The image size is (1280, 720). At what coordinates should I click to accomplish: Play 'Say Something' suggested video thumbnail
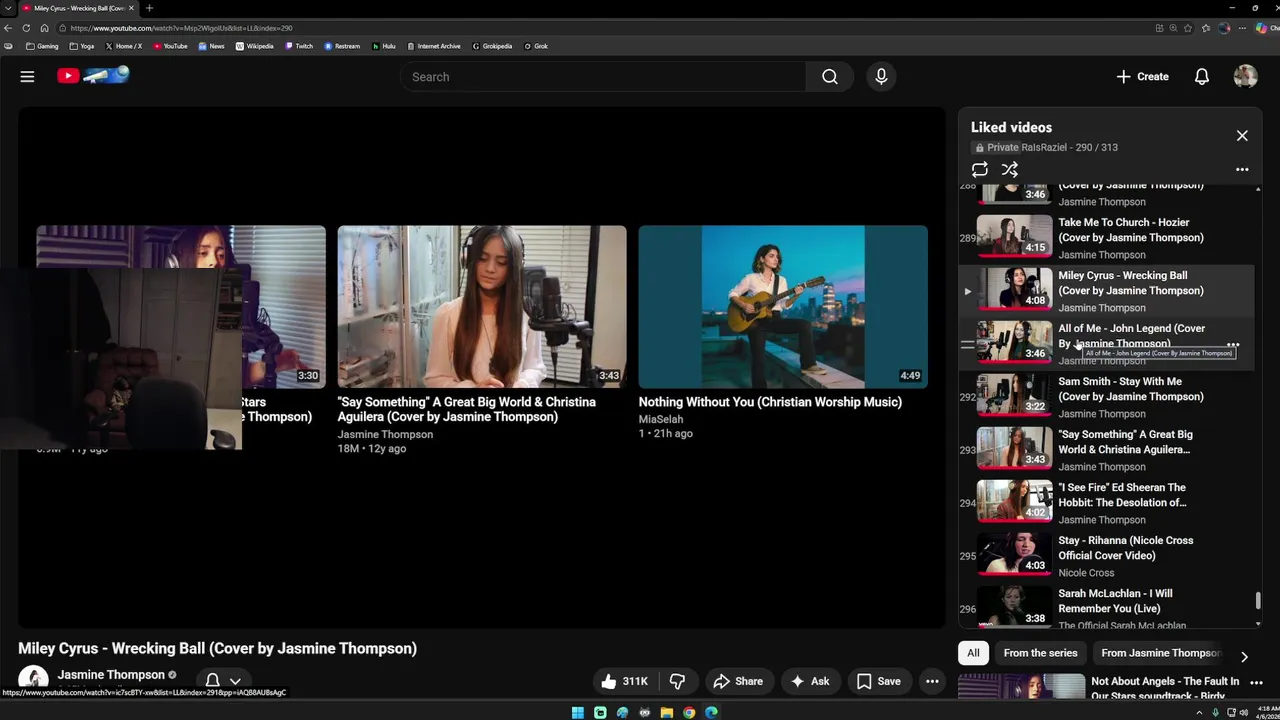coord(482,306)
